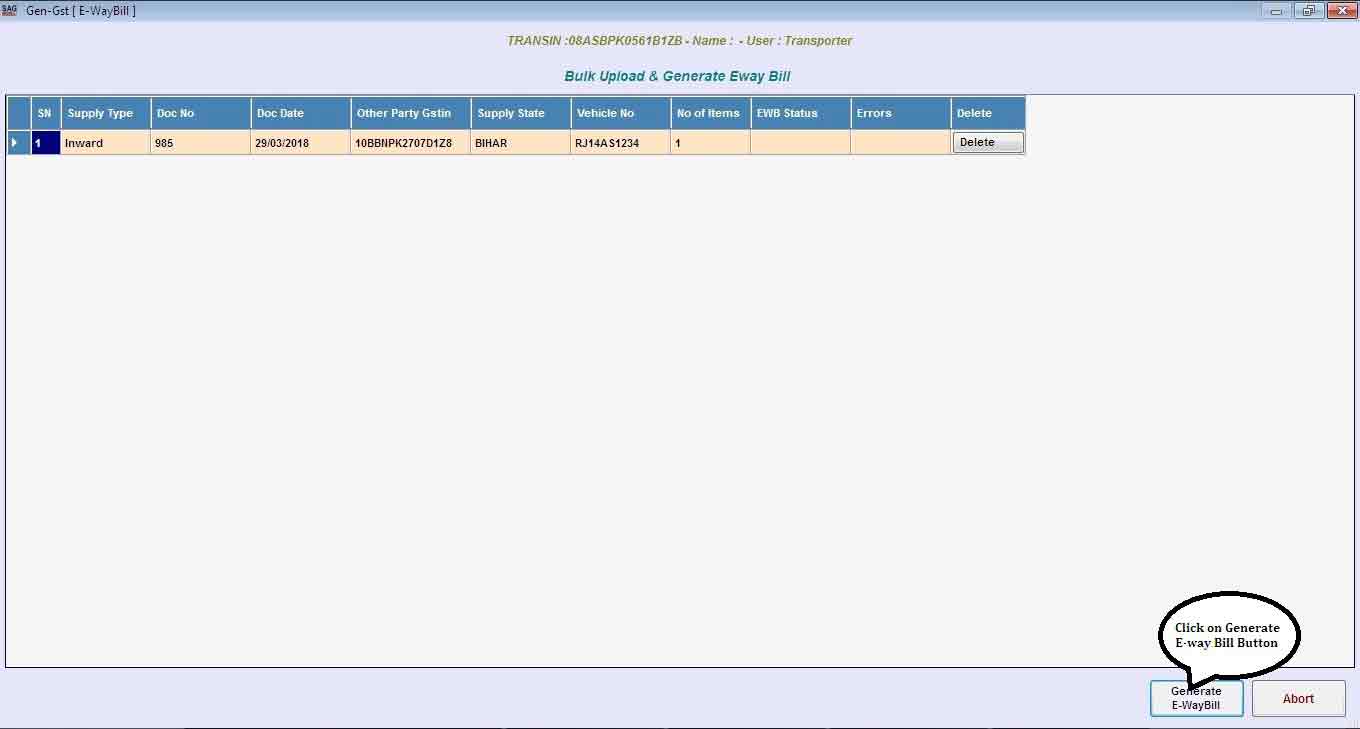
Task: Select the Supply Type column header
Action: pyautogui.click(x=105, y=113)
